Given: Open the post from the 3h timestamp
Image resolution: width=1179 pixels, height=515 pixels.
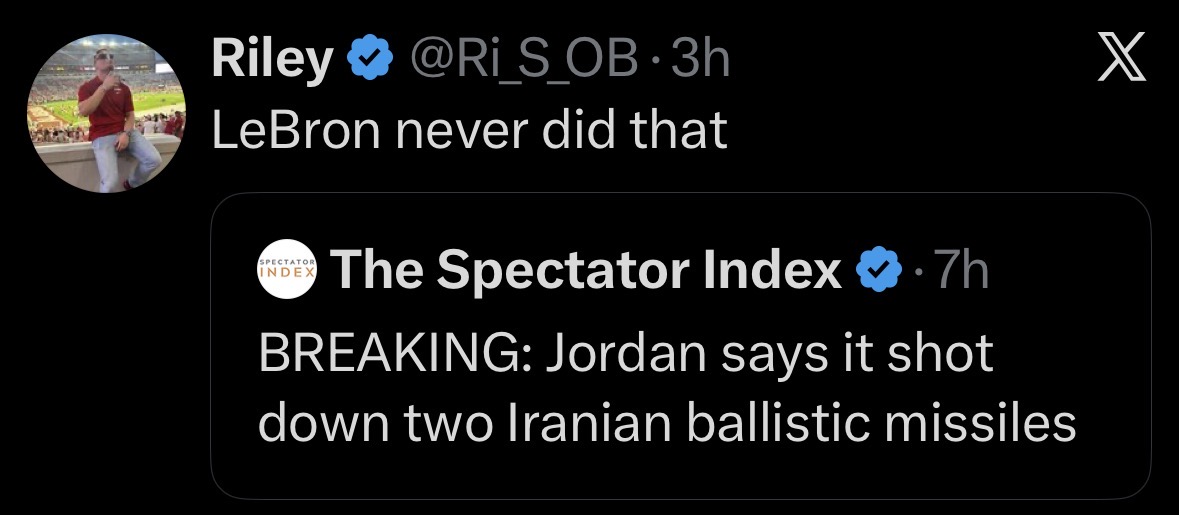Looking at the screenshot, I should (x=703, y=62).
